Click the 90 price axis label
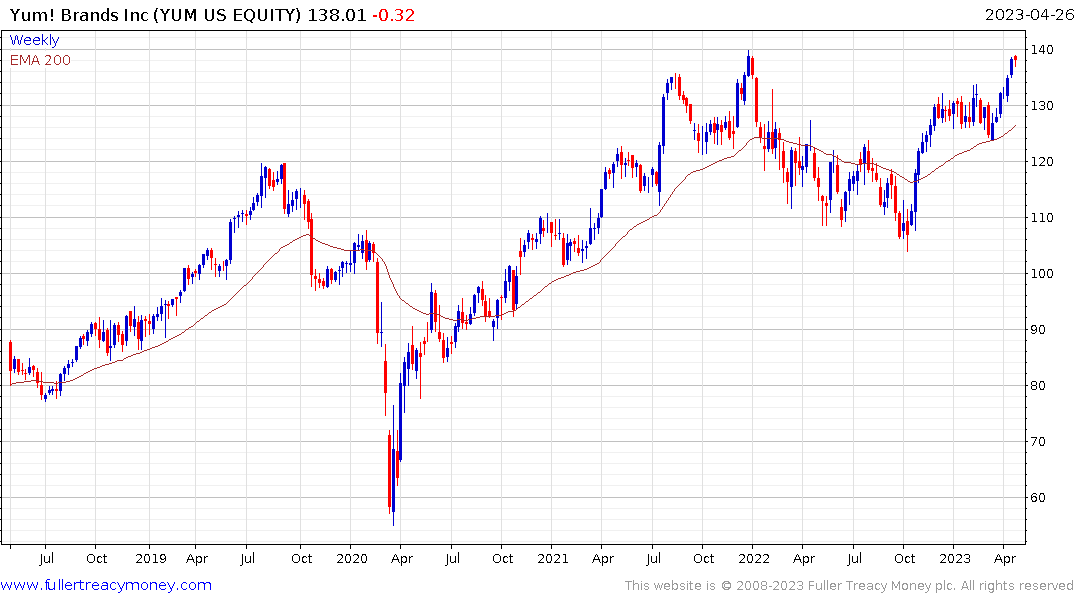The width and height of the screenshot is (1075, 600). (x=1038, y=330)
